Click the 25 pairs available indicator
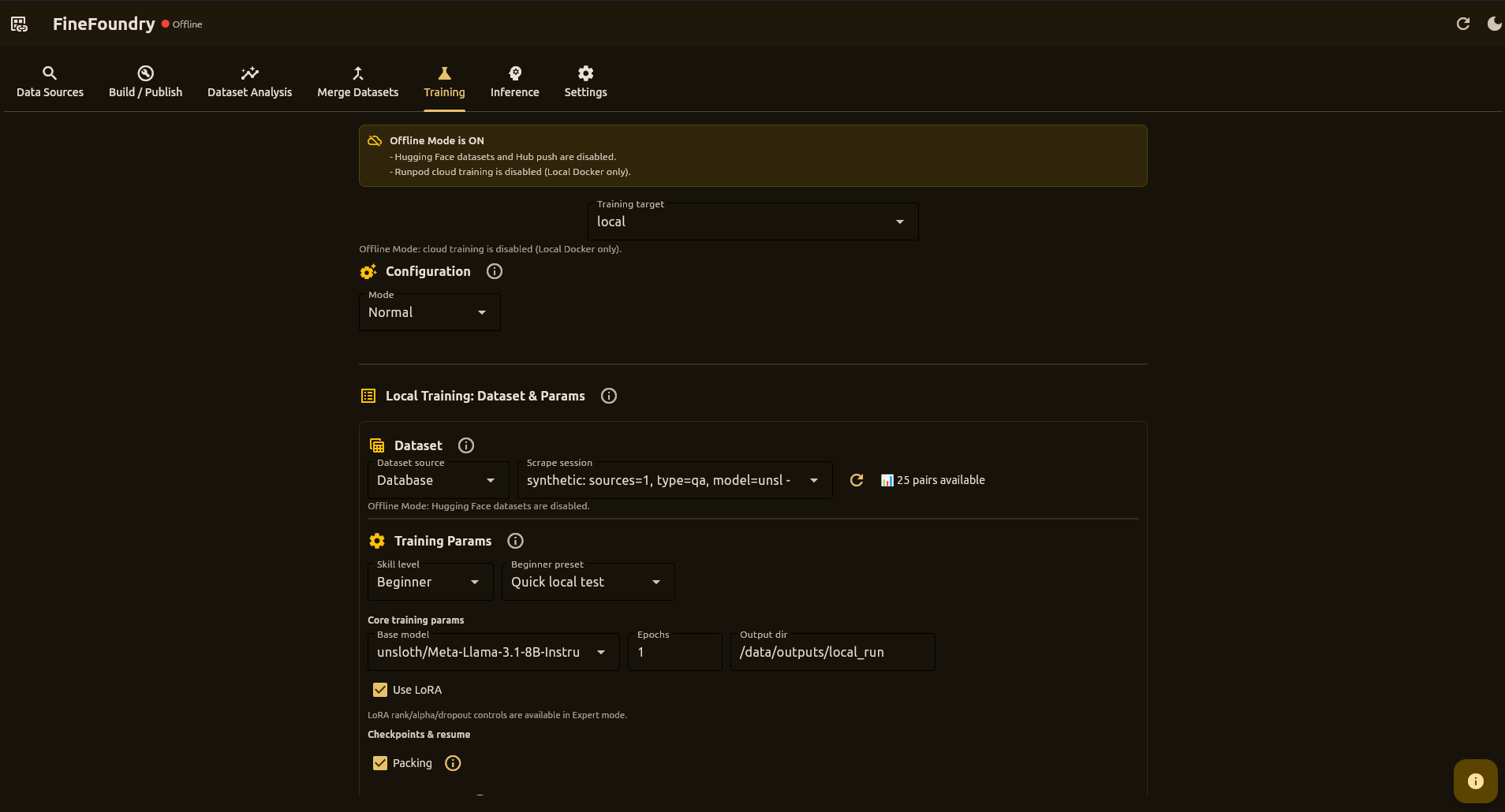The image size is (1505, 812). tap(933, 480)
